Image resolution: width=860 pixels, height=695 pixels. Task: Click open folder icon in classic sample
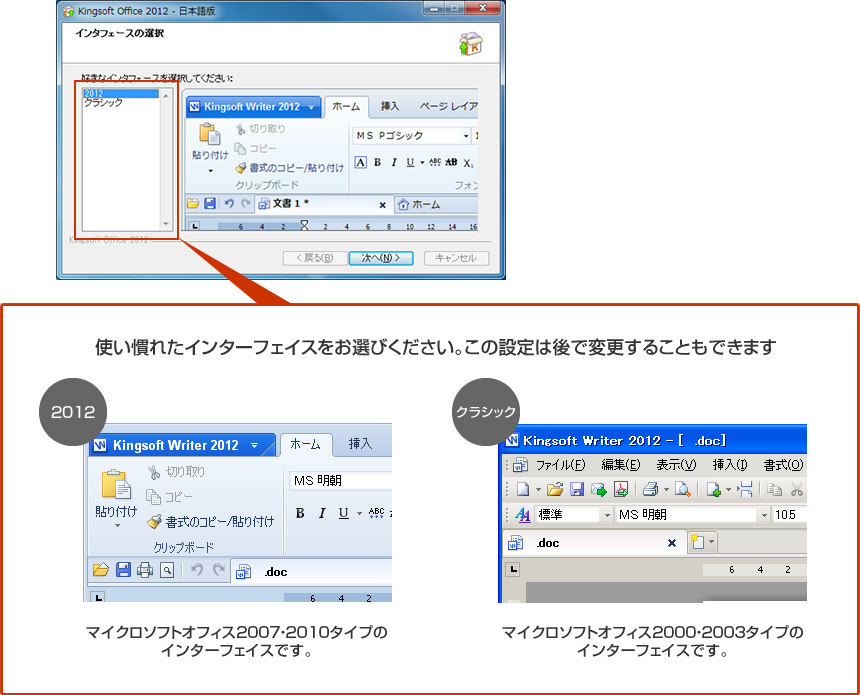coord(555,489)
